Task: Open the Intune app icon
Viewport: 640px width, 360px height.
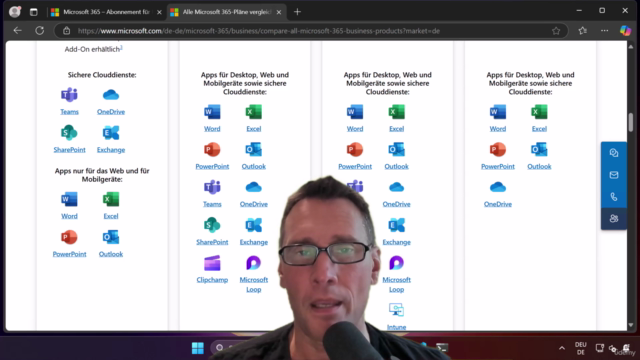Action: 396,310
